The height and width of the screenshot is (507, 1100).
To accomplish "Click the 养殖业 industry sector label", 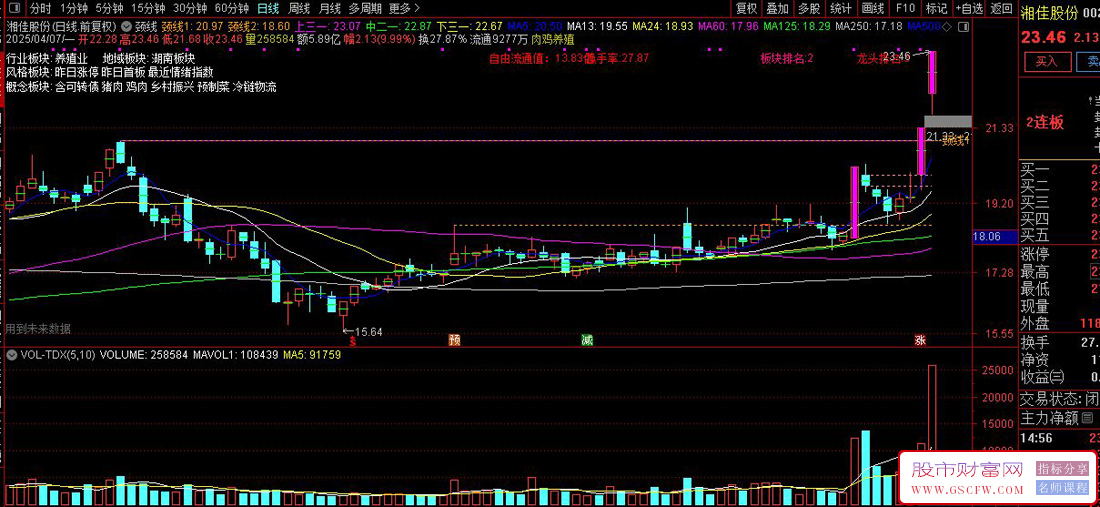I will (72, 58).
